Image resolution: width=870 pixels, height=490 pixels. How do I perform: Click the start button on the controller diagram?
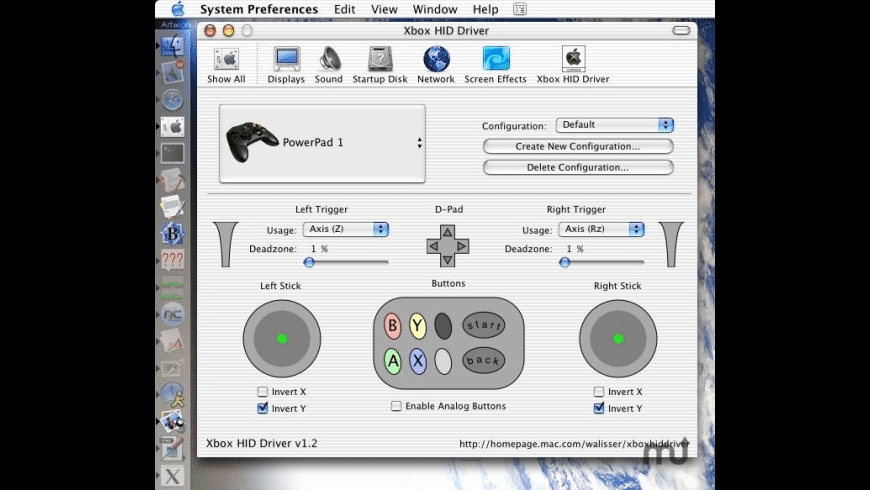pyautogui.click(x=483, y=325)
